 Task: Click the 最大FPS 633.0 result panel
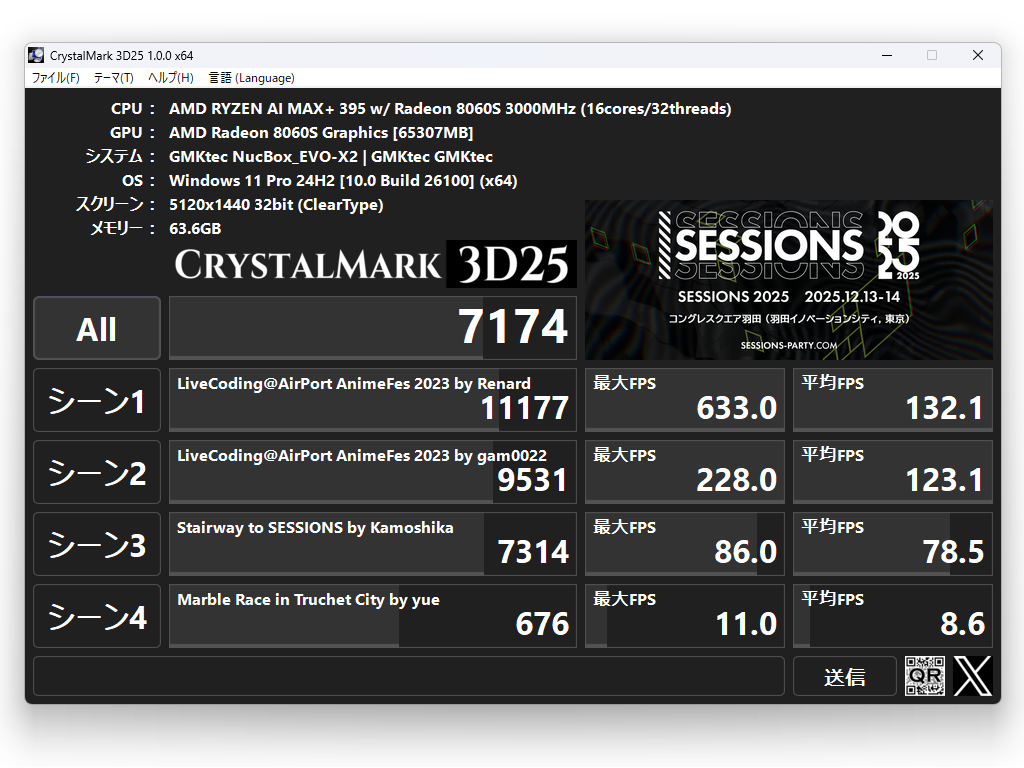(x=684, y=399)
